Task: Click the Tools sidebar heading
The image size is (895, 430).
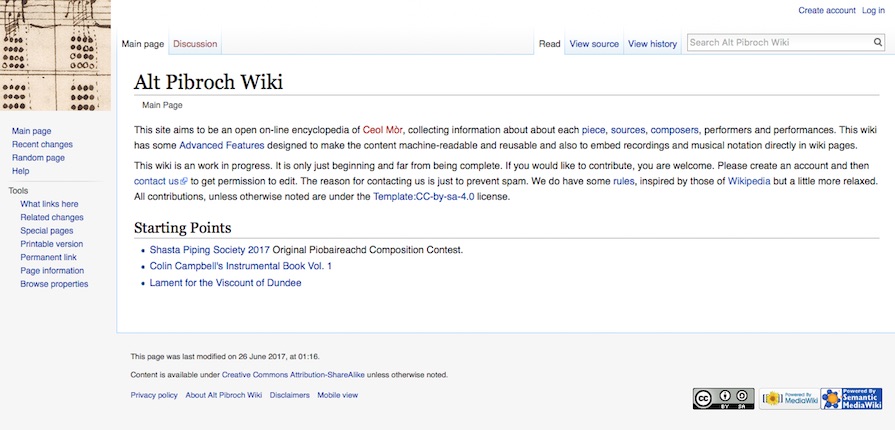Action: (x=18, y=191)
